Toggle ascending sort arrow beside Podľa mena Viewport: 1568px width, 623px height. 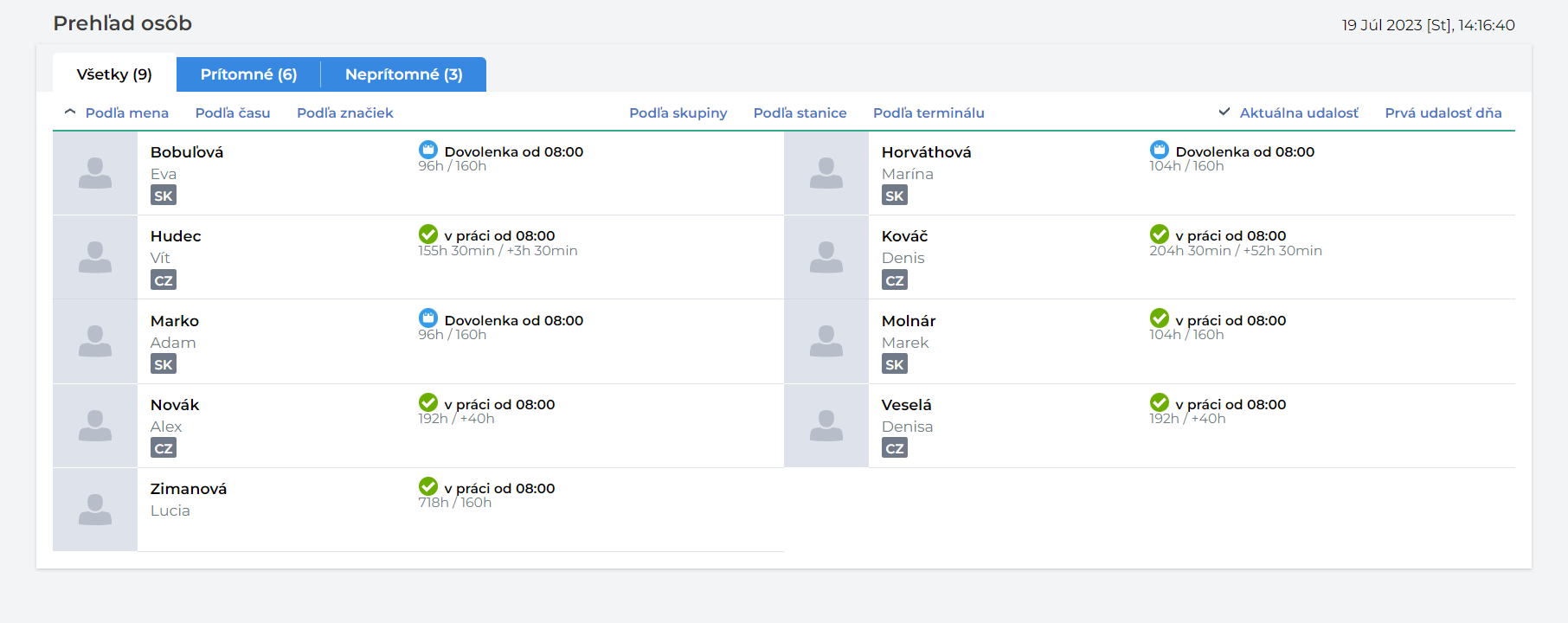[x=70, y=112]
